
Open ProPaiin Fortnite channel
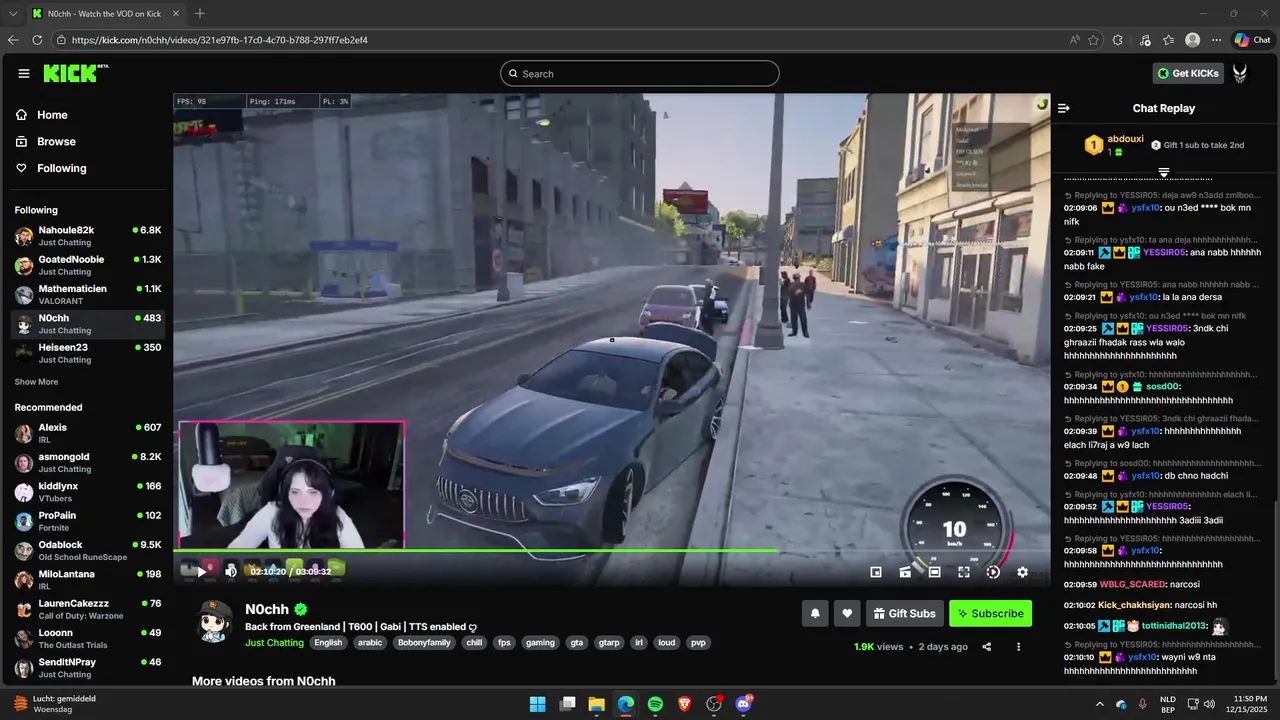88,521
